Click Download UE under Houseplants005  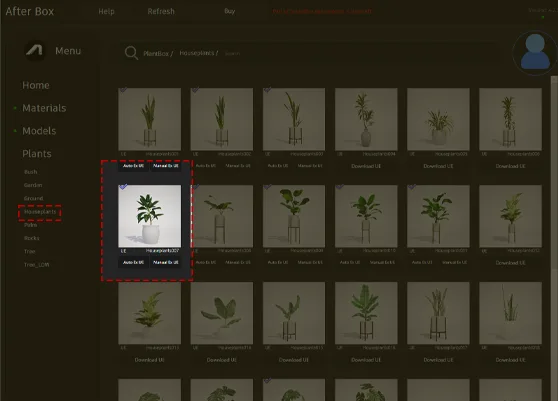click(438, 166)
